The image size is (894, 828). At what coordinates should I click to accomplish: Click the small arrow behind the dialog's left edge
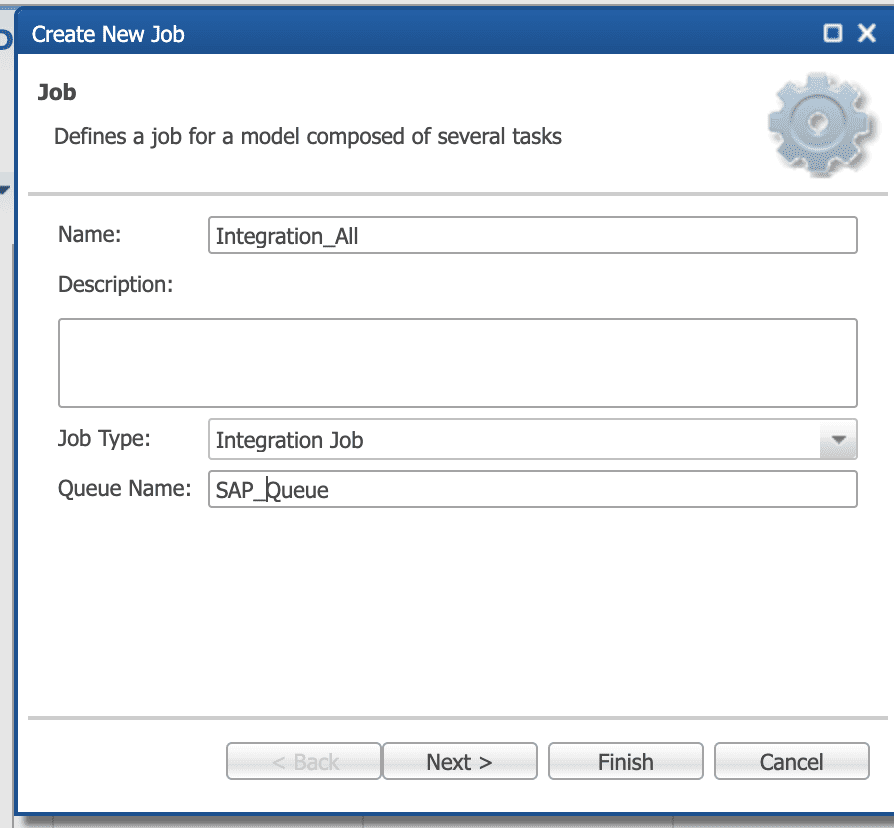5,189
